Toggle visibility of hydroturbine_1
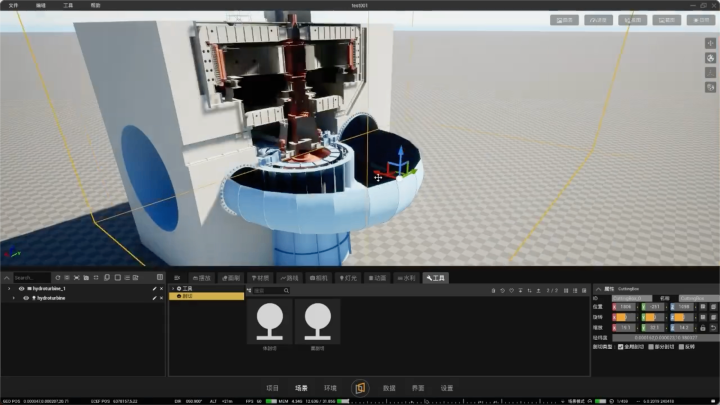The image size is (720, 405). point(21,288)
